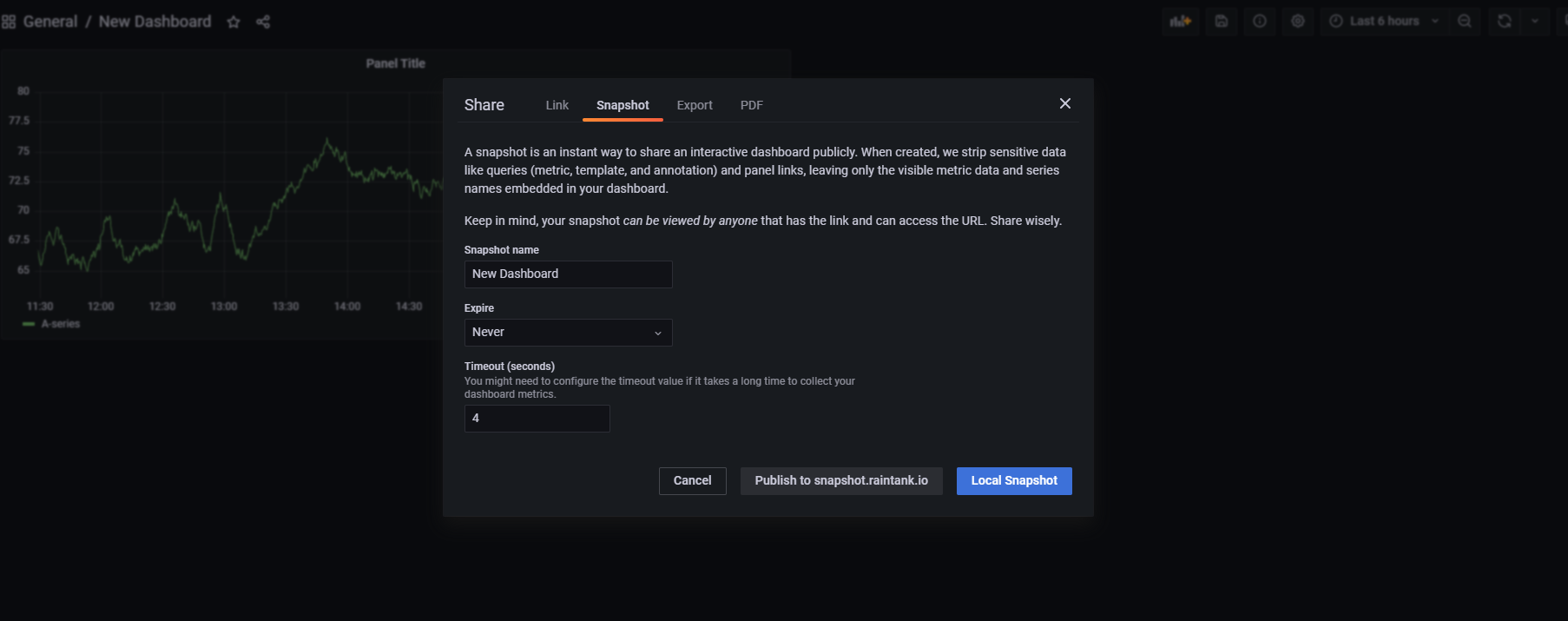
Task: Open the PDF tab
Action: (752, 105)
